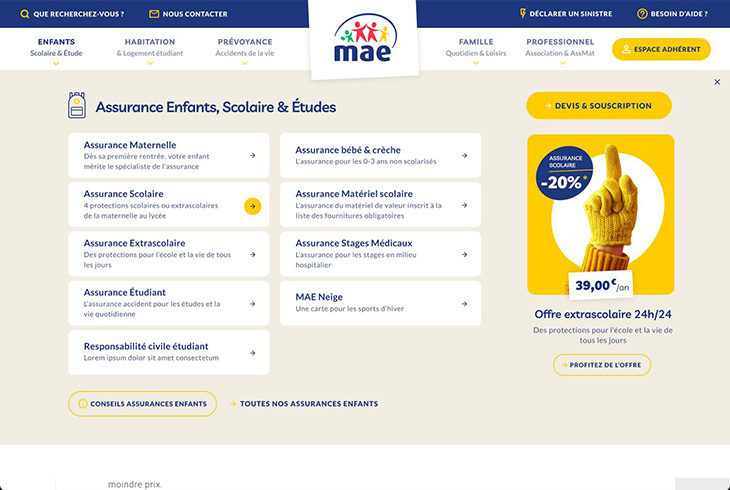Select the Assurance Extrascolaire title
Image resolution: width=730 pixels, height=490 pixels.
pyautogui.click(x=135, y=243)
